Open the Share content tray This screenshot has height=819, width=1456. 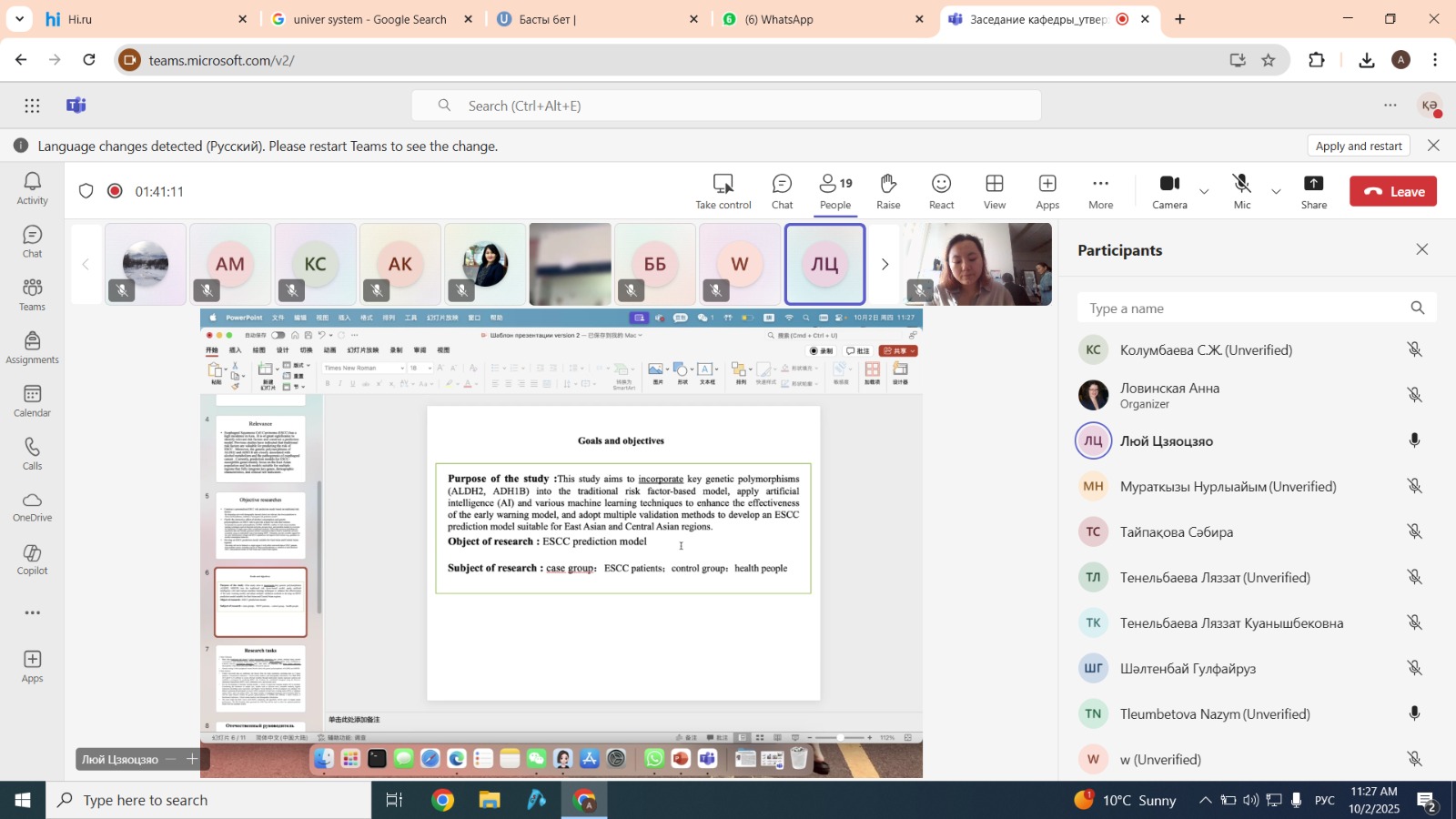click(1313, 191)
